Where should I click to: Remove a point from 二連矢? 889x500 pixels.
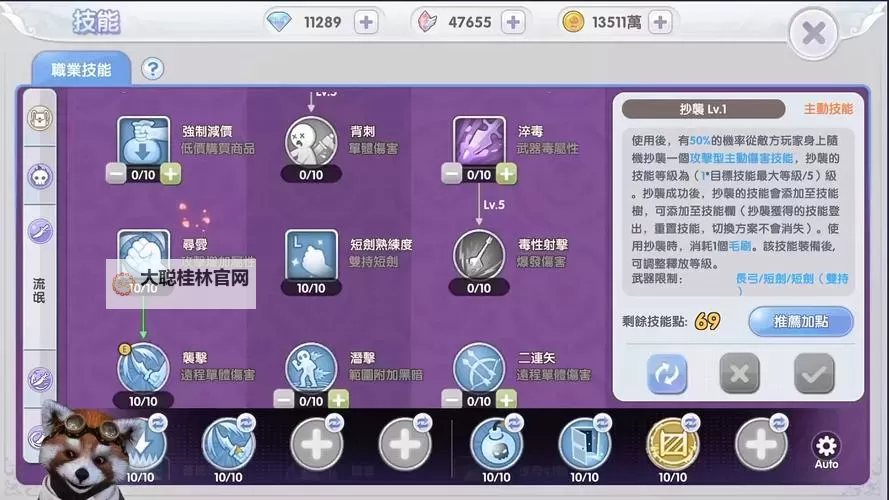(451, 400)
